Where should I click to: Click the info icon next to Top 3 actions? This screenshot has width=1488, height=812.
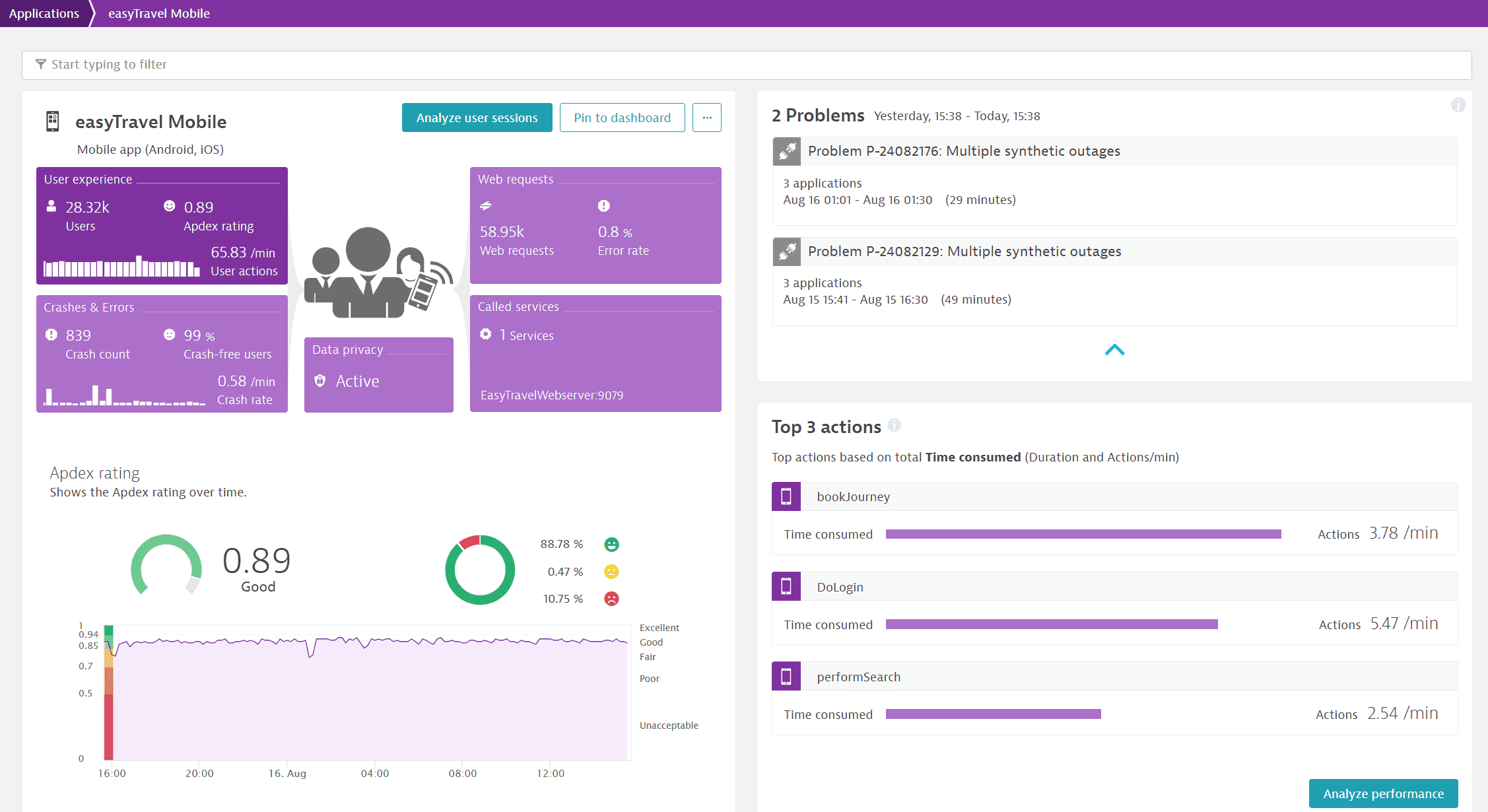pyautogui.click(x=895, y=426)
